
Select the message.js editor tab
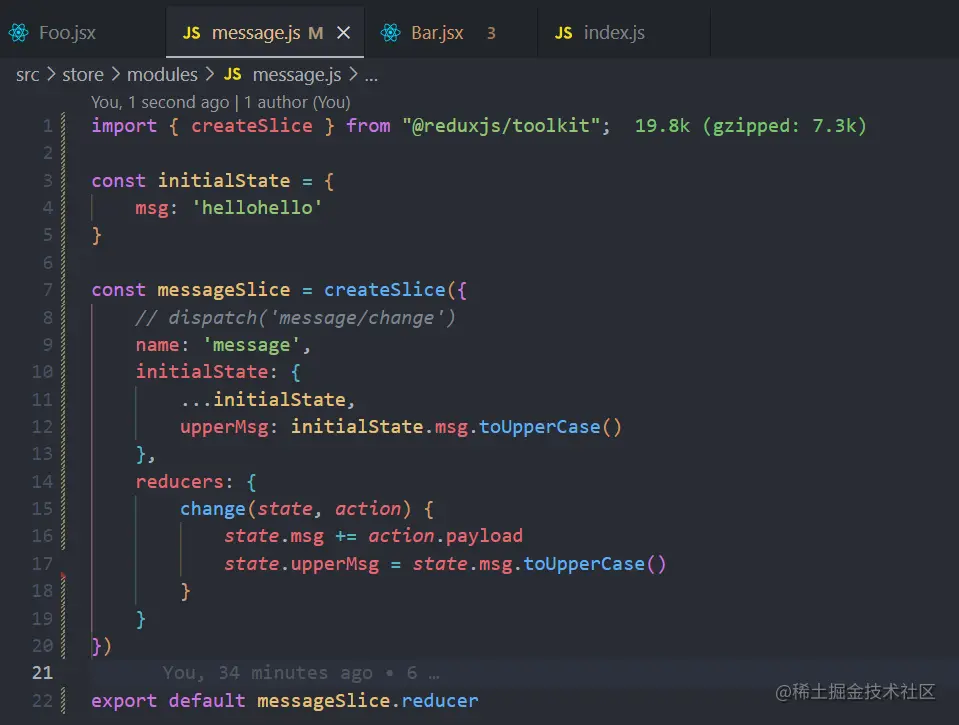(x=265, y=32)
